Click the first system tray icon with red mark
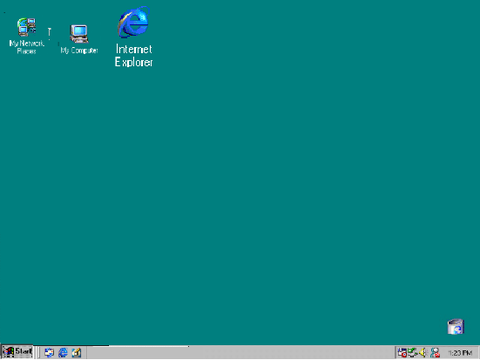Screen dimensions: 480x360 click(402, 352)
